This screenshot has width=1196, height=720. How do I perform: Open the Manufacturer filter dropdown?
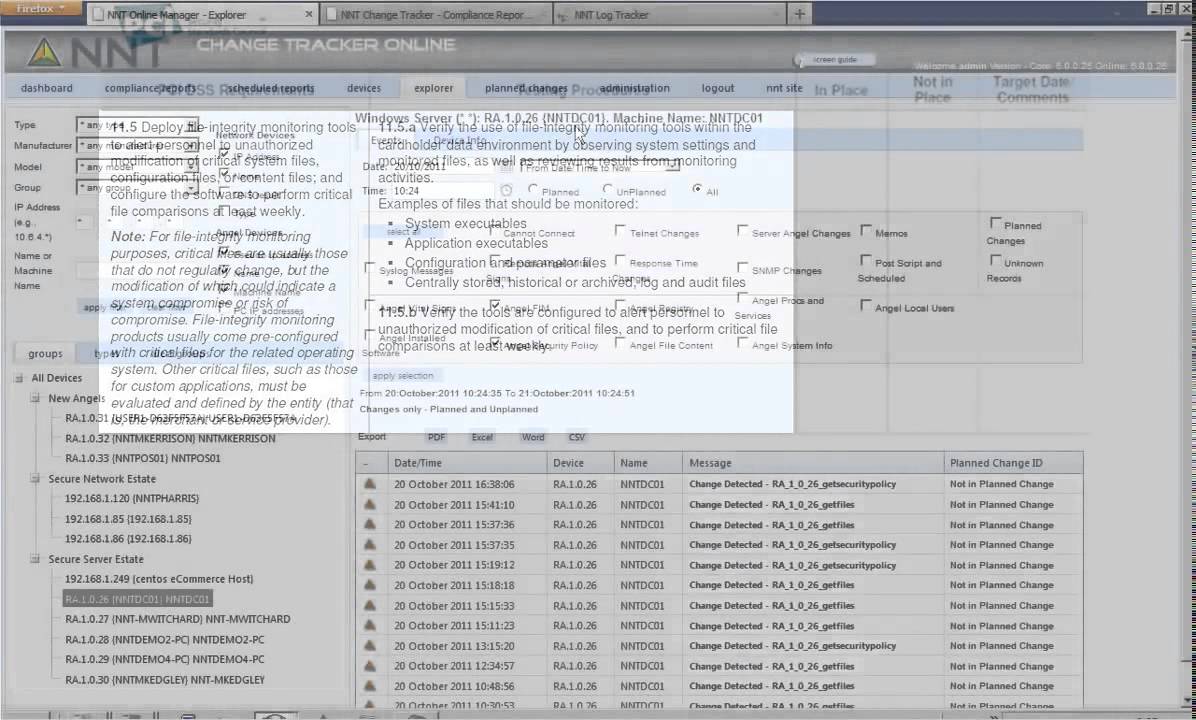[x=137, y=145]
